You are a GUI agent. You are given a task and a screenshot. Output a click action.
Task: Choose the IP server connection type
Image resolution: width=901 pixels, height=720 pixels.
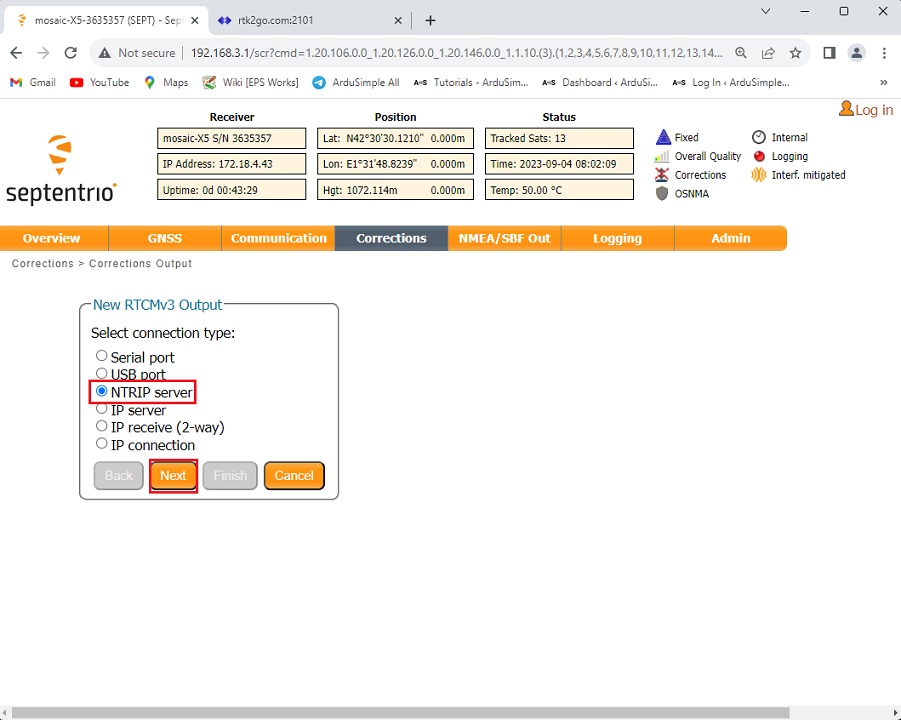pyautogui.click(x=102, y=409)
